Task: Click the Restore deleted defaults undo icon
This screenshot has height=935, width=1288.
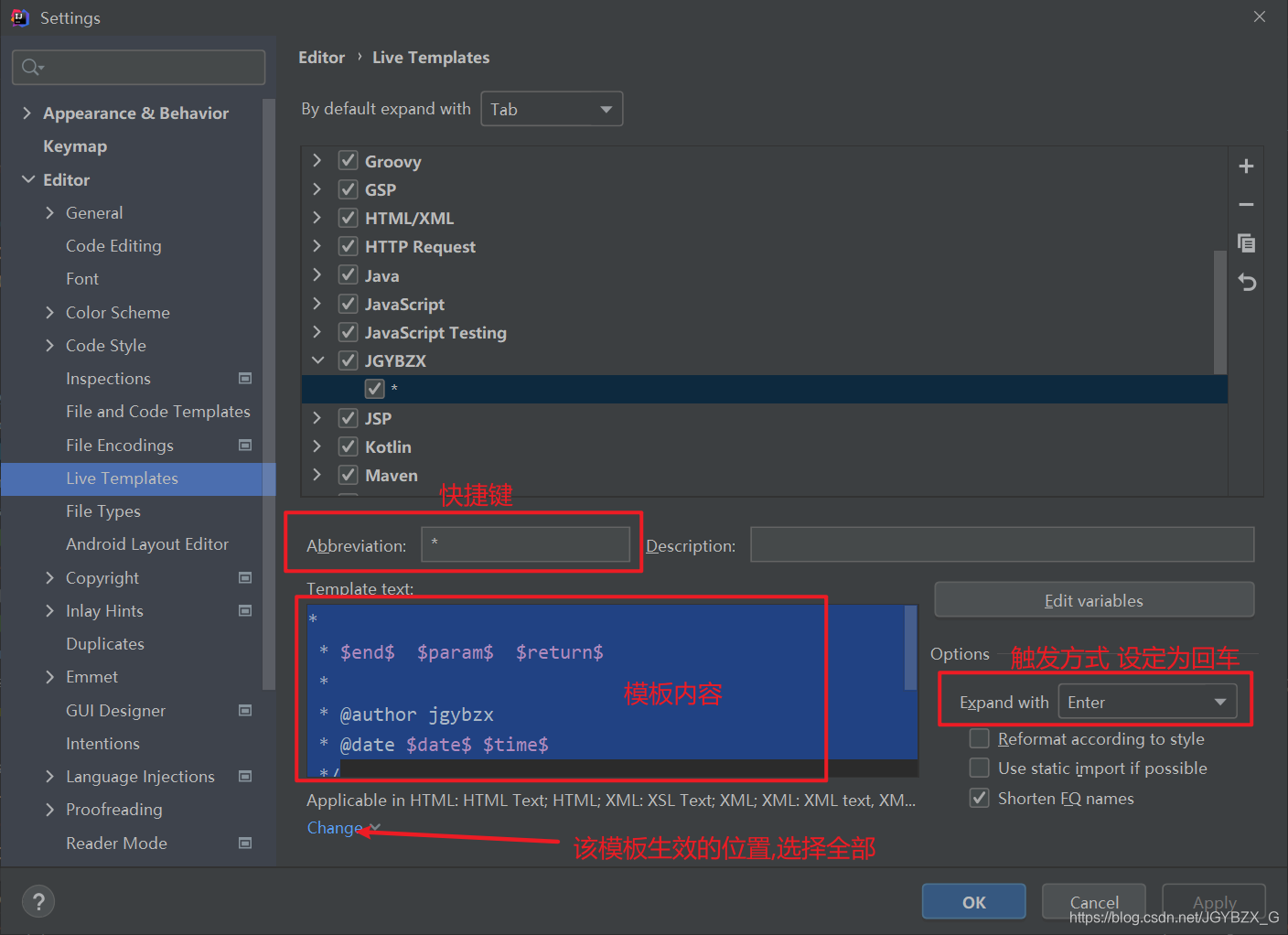Action: pos(1246,282)
